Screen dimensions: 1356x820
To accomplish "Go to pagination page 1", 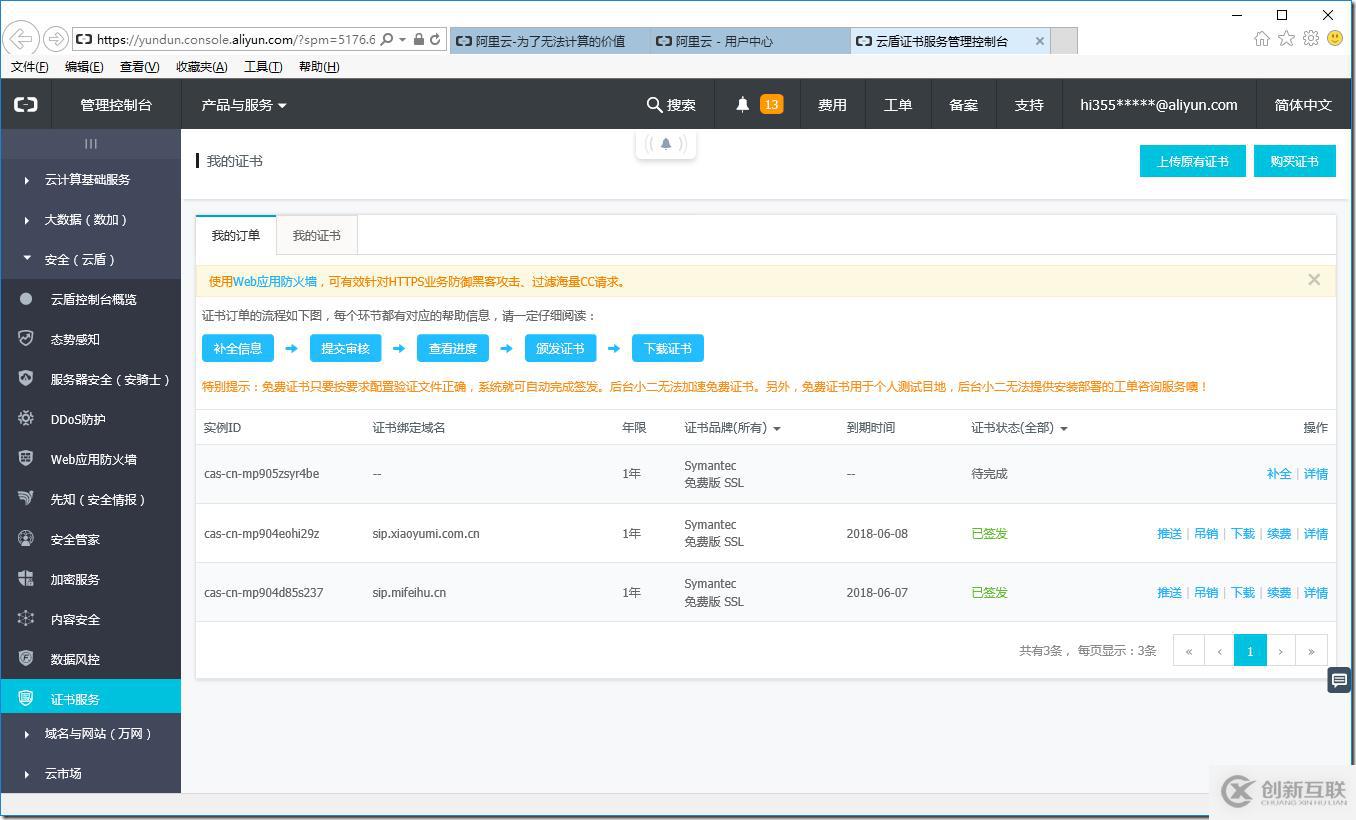I will pyautogui.click(x=1250, y=650).
